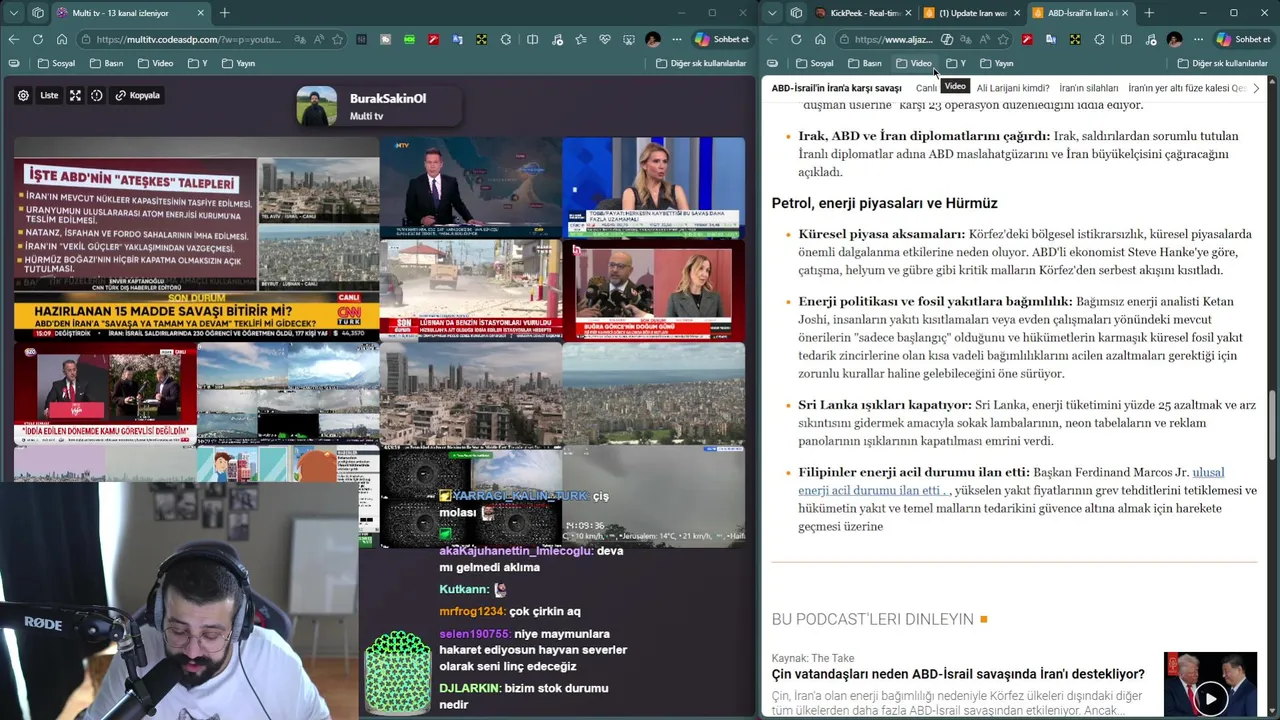Open read aloud icon in left address bar

click(x=317, y=39)
